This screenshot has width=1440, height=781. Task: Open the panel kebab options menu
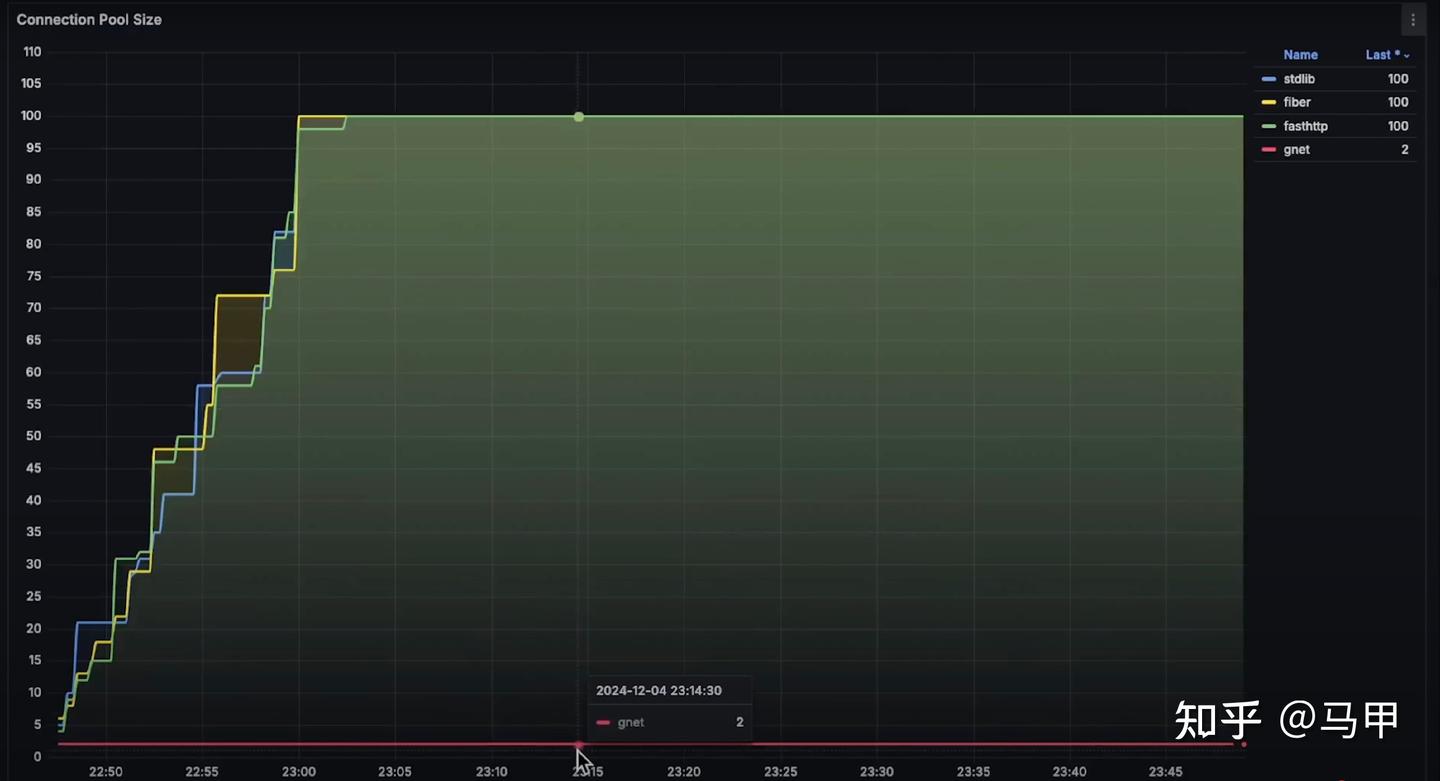(x=1413, y=19)
